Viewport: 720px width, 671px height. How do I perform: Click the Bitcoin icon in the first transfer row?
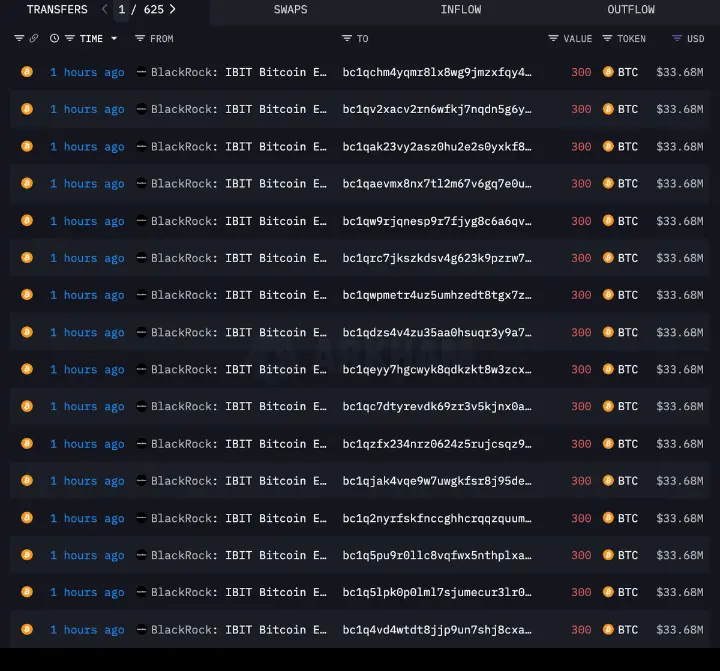tap(27, 72)
